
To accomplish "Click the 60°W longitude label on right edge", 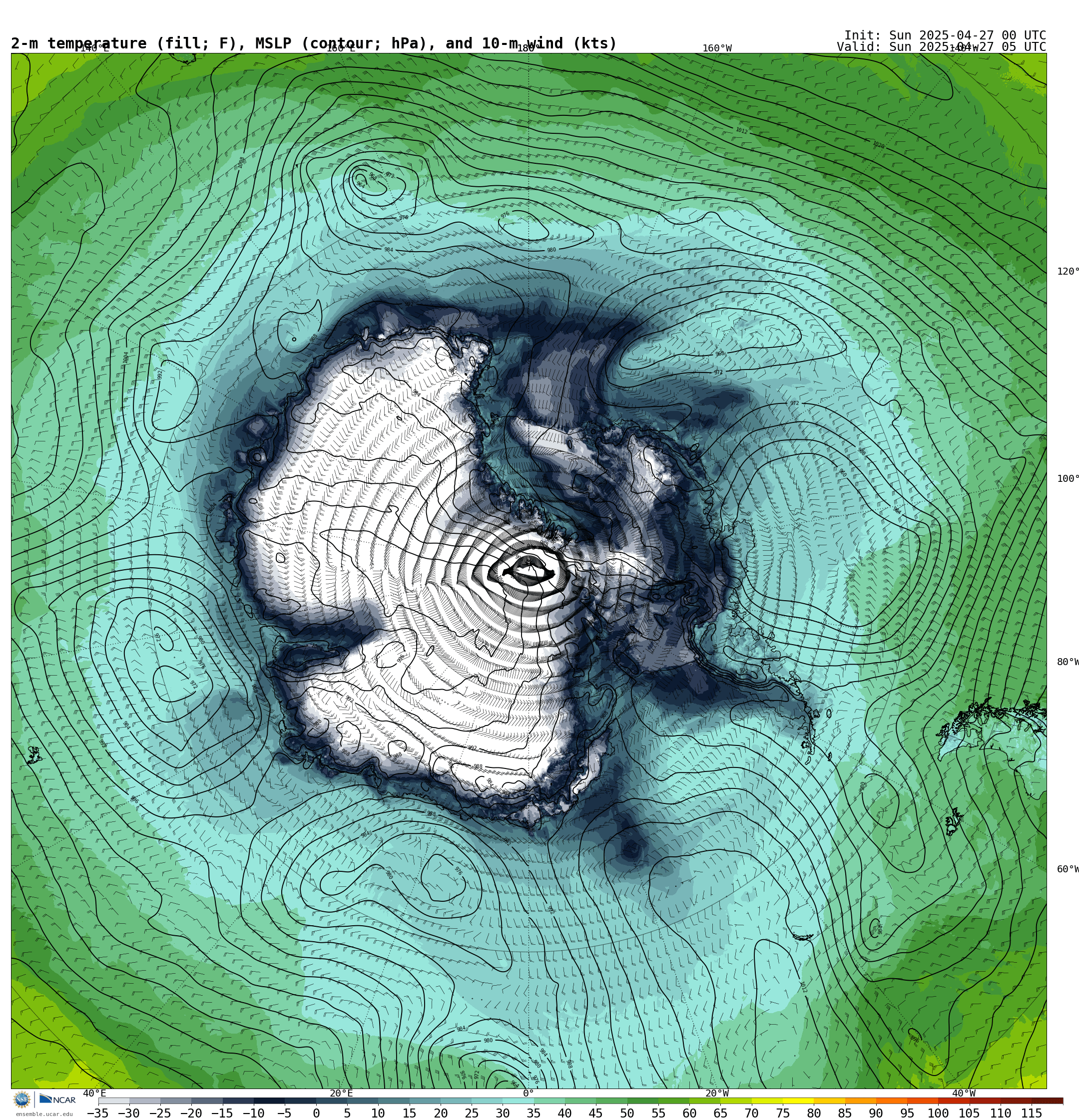I will tap(1068, 869).
